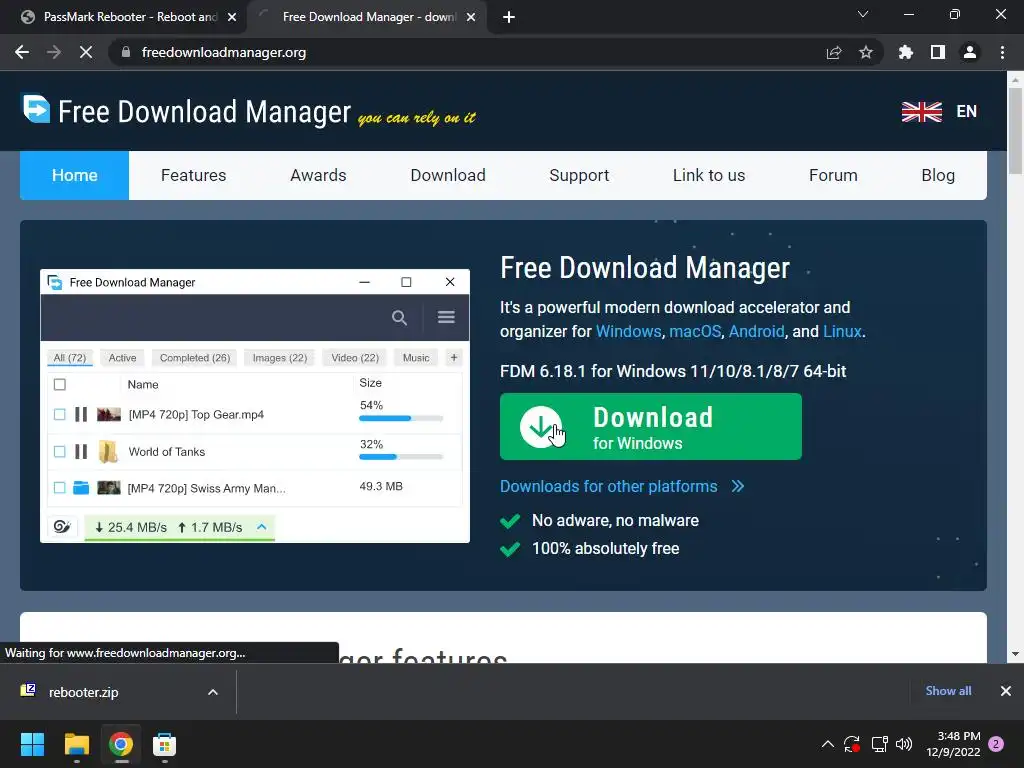Follow the Downloads for other platforms link
This screenshot has height=768, width=1024.
click(x=609, y=487)
